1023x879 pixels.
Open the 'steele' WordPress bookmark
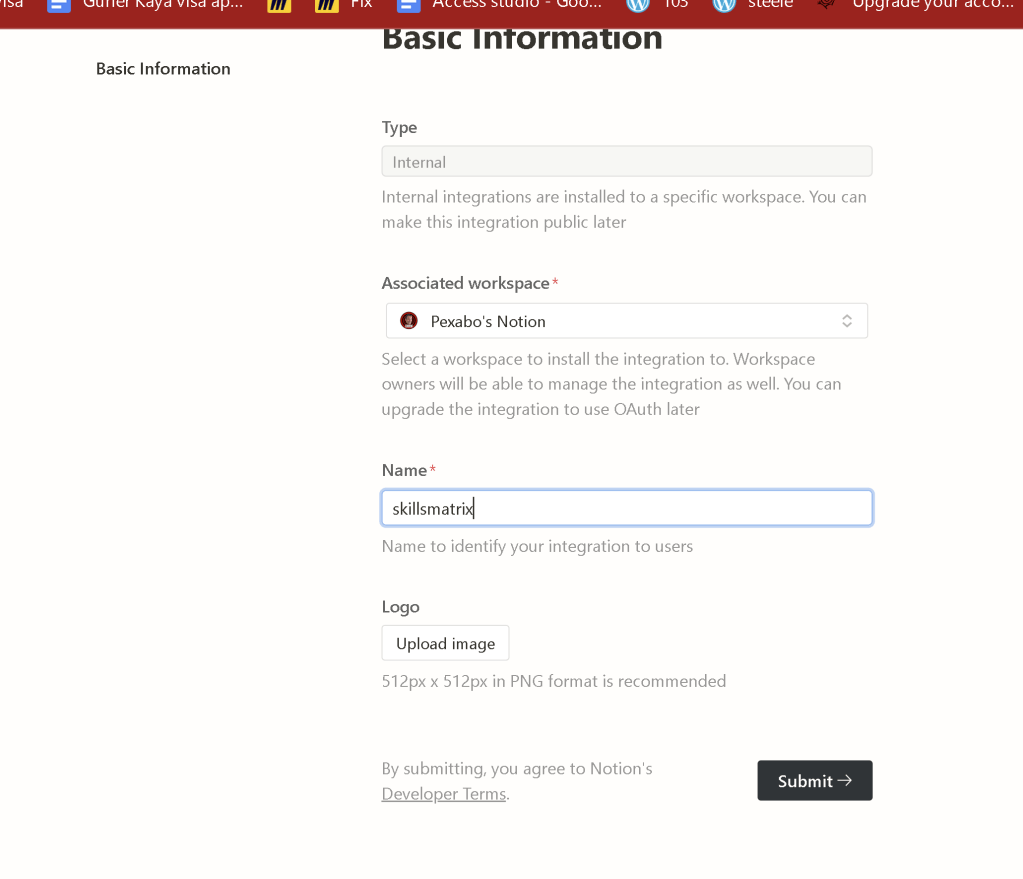pos(753,5)
